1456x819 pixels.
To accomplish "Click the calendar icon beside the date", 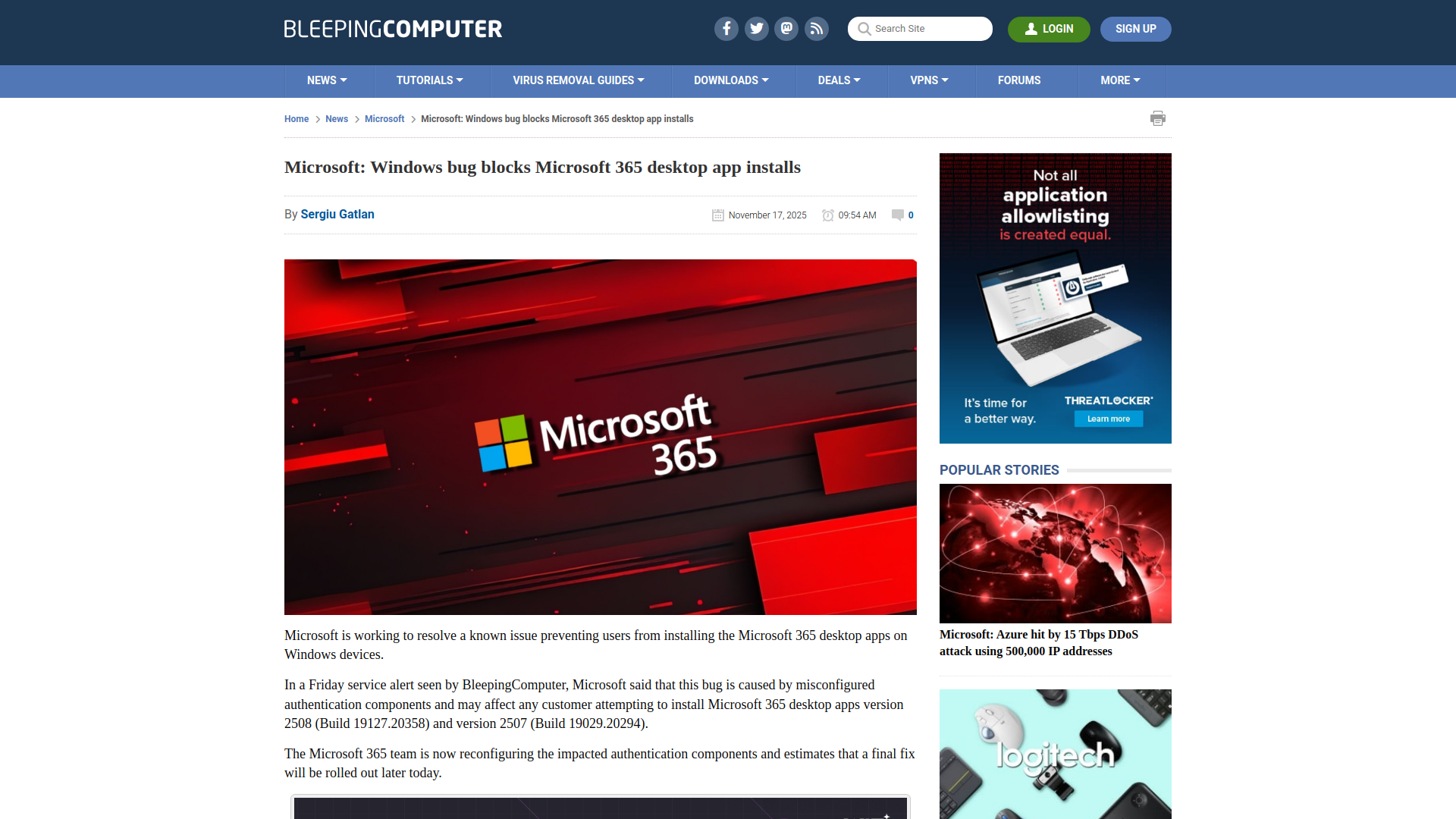I will 717,215.
